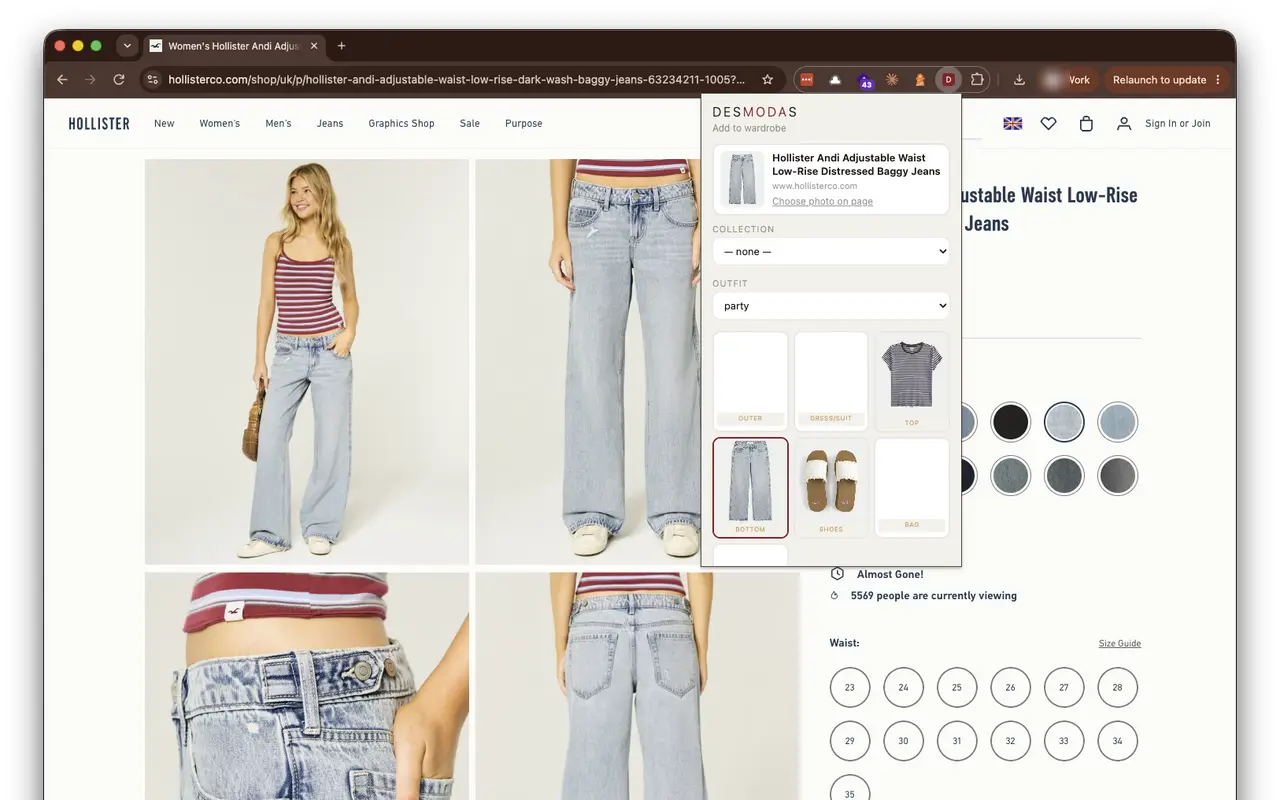Select waist size 33
Viewport: 1280px width, 800px height.
coord(1064,741)
